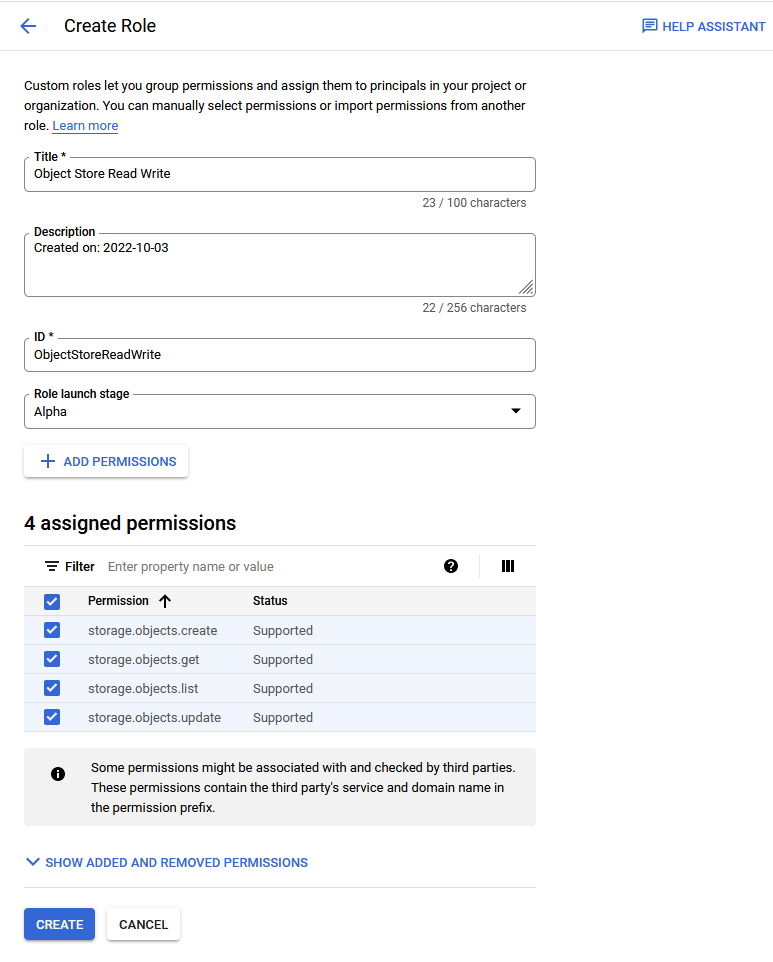Deselect the storage.objects.list checkbox
The height and width of the screenshot is (962, 773).
point(52,688)
